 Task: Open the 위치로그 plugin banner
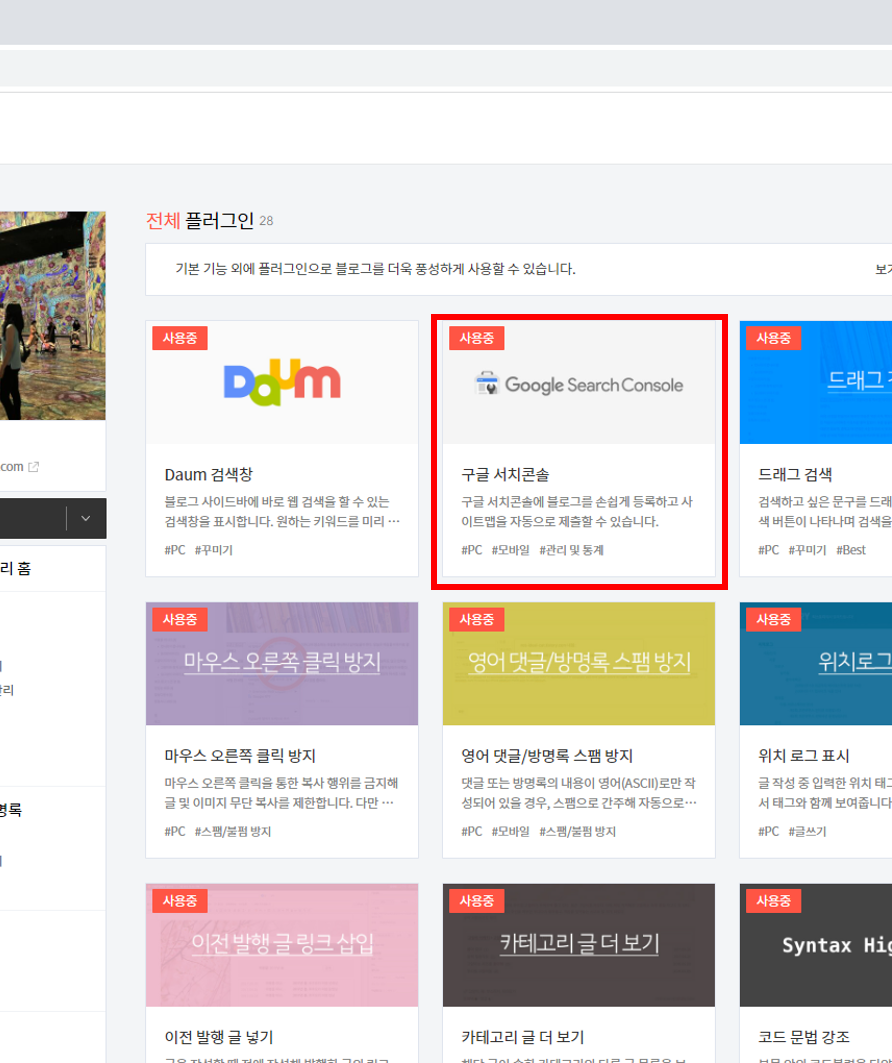(816, 664)
